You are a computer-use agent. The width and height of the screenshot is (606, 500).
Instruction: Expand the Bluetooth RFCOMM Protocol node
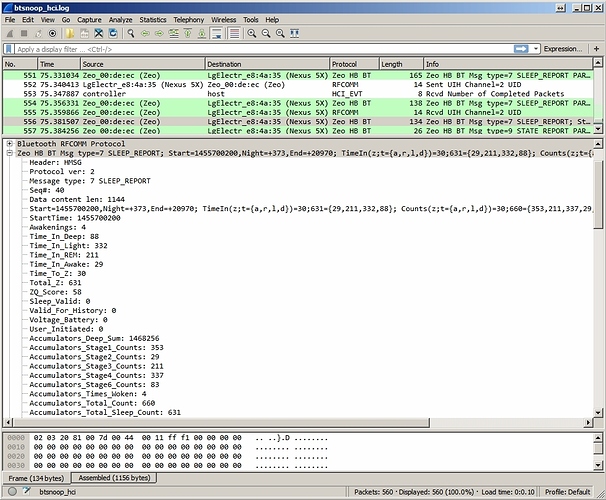click(9, 144)
